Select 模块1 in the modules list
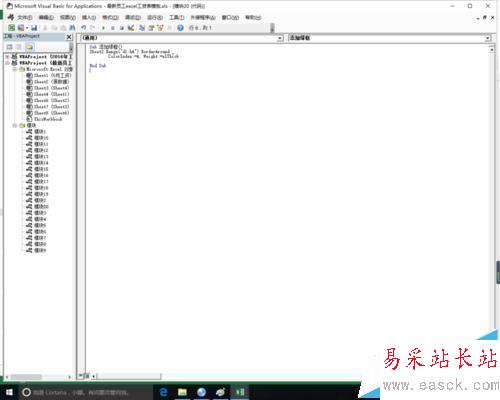 coord(36,131)
